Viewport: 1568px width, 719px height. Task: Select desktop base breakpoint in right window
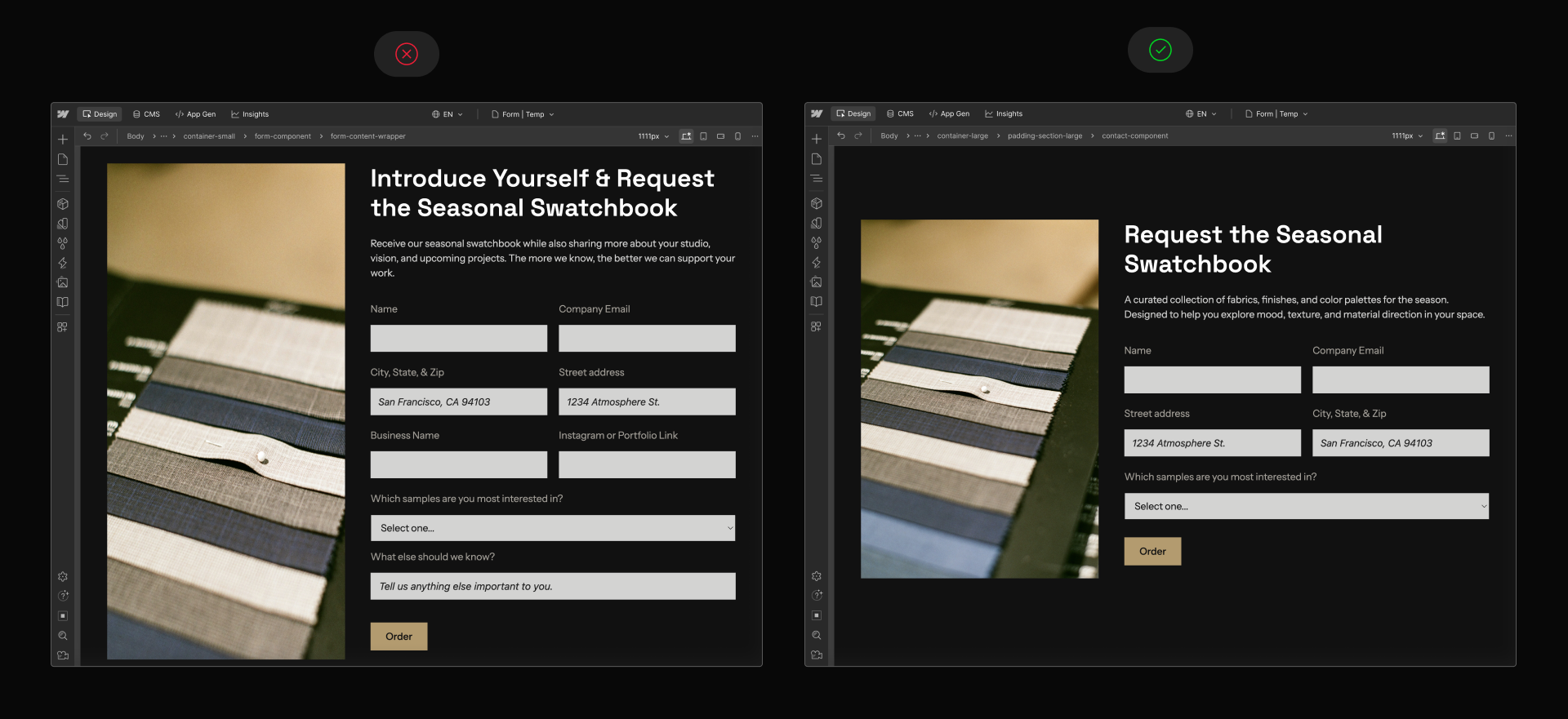[1440, 135]
